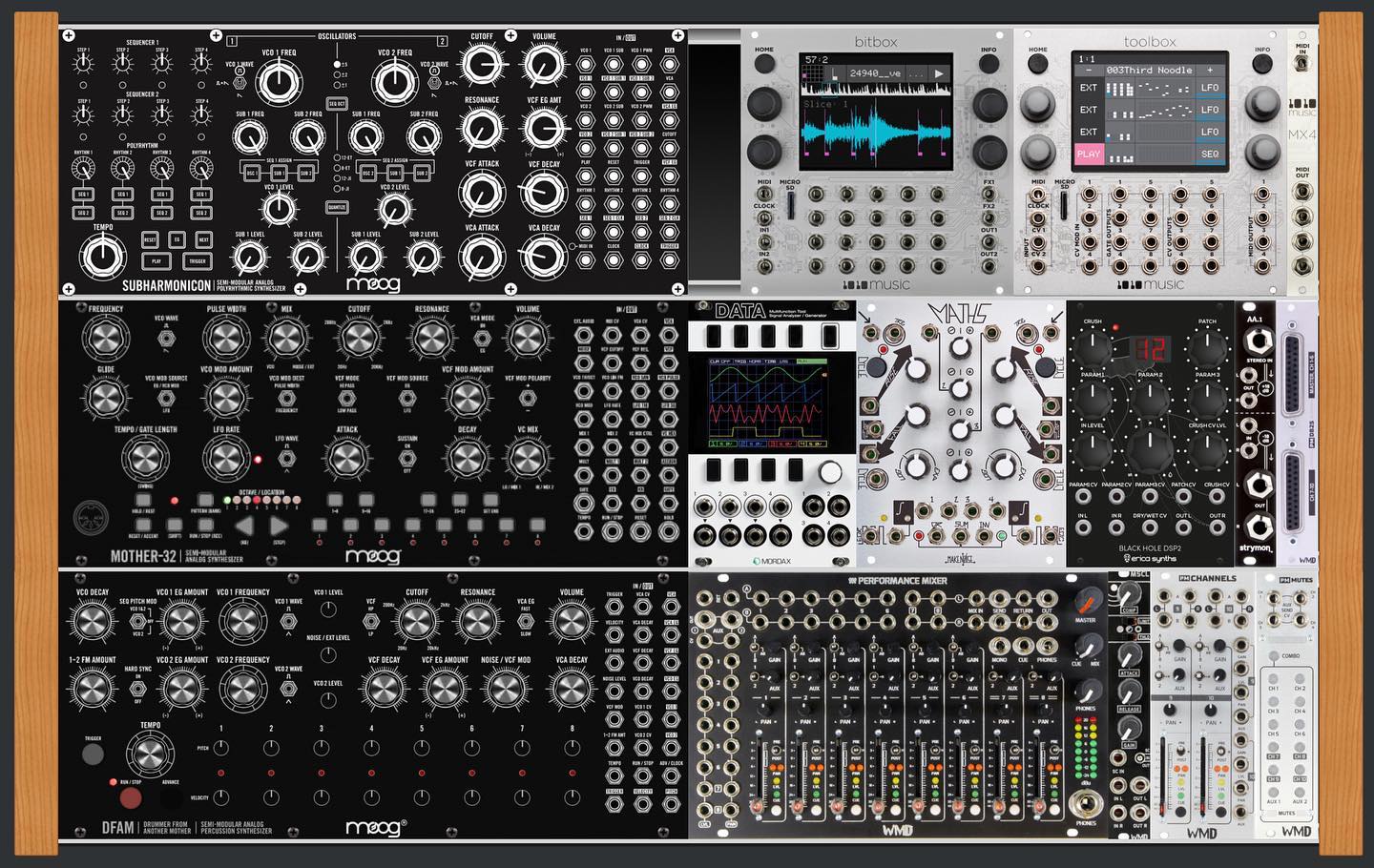Click "003Third Noodle" preset name on toolbox
The width and height of the screenshot is (1374, 868).
[1148, 71]
